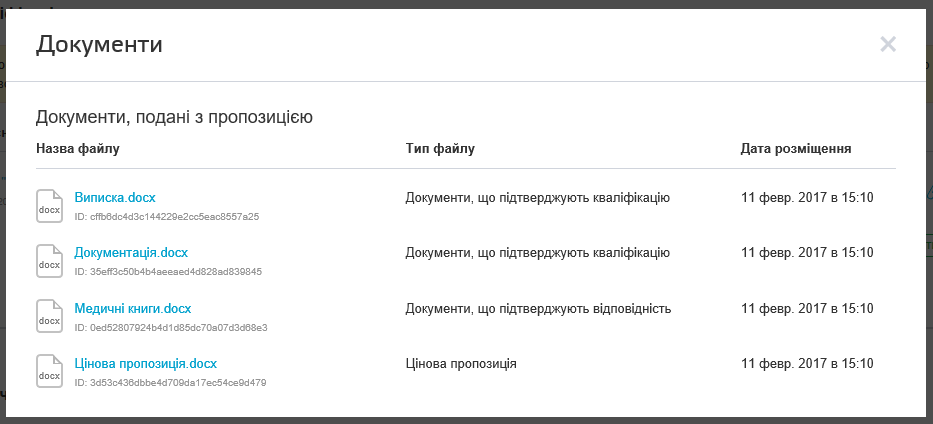Viewport: 933px width, 424px height.
Task: Close the Документи dialog
Action: pyautogui.click(x=888, y=44)
